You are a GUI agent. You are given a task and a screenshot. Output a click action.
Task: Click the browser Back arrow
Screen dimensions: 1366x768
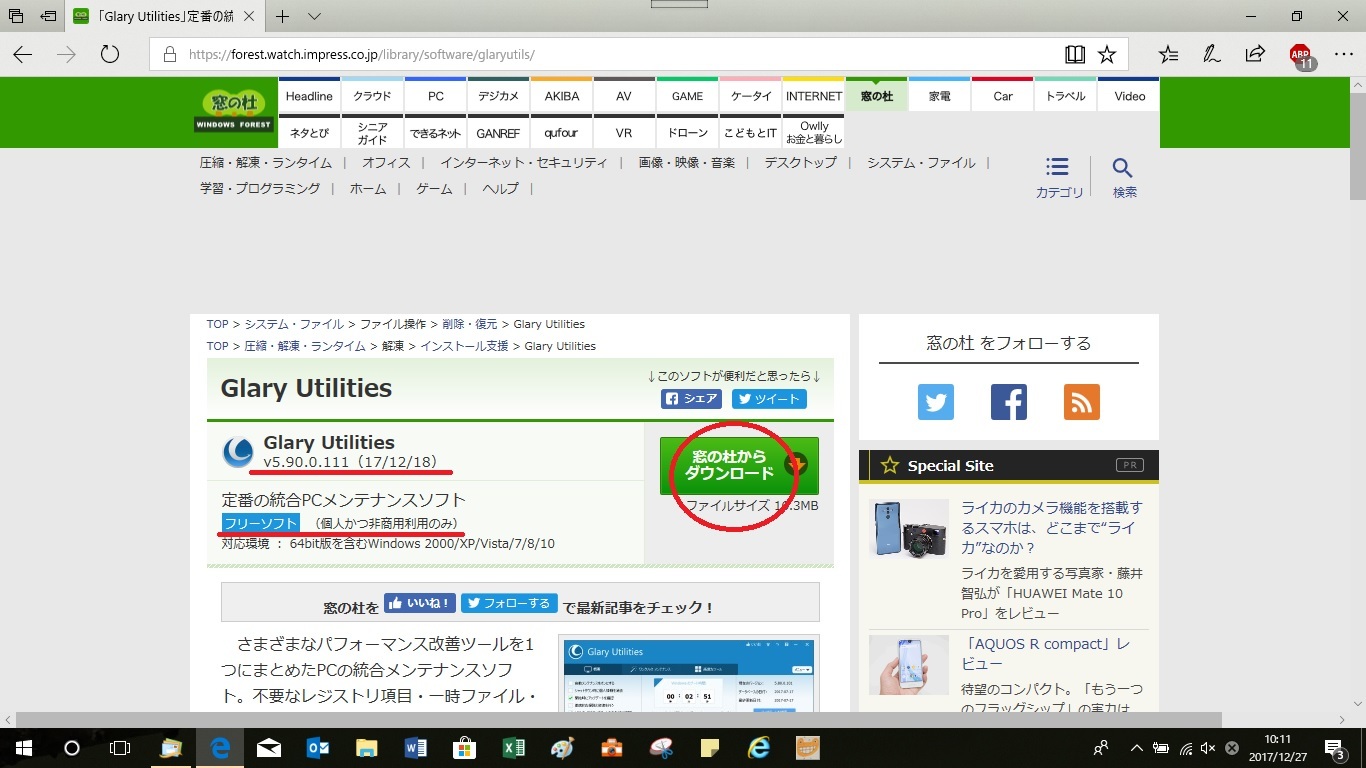(x=22, y=54)
